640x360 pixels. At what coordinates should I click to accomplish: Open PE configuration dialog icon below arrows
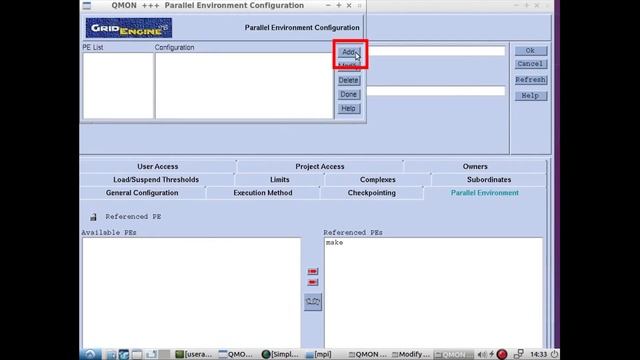tap(313, 302)
